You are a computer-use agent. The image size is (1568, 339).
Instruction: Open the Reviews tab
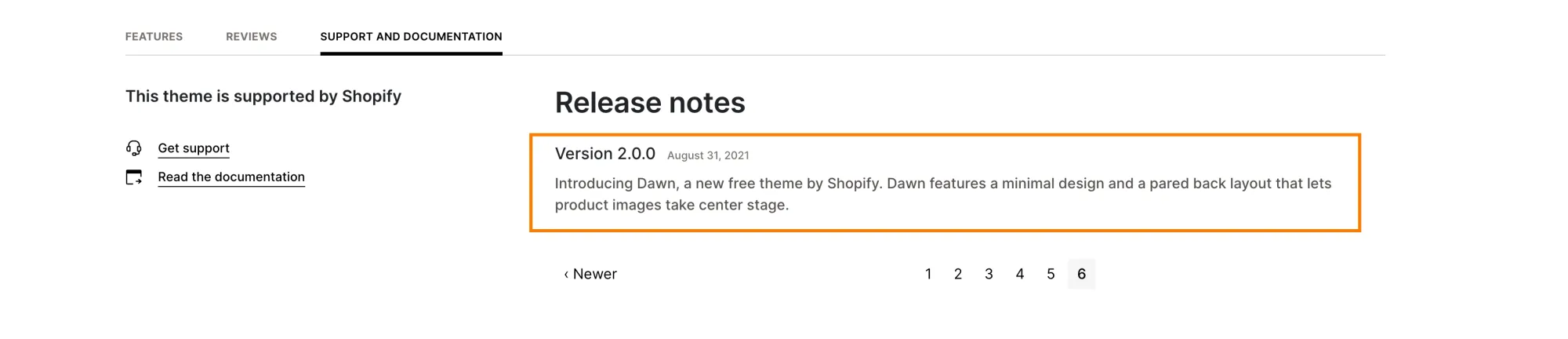coord(251,37)
